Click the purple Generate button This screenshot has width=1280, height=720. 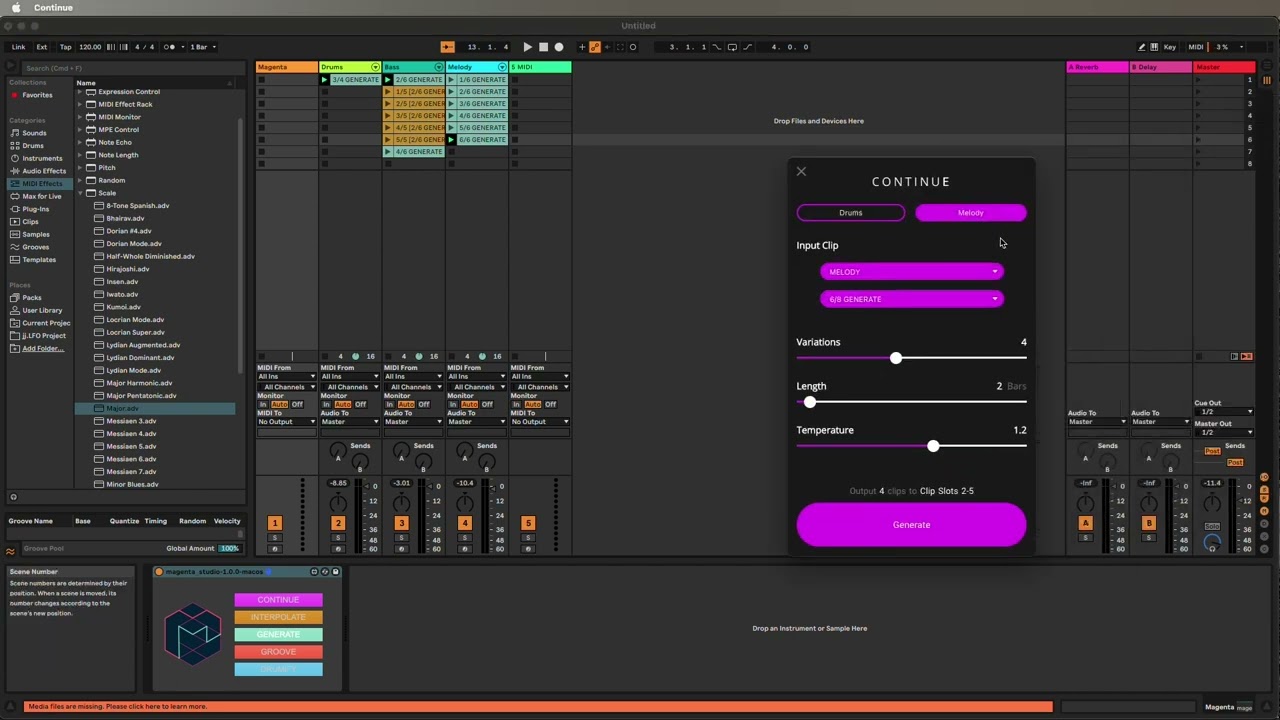911,525
